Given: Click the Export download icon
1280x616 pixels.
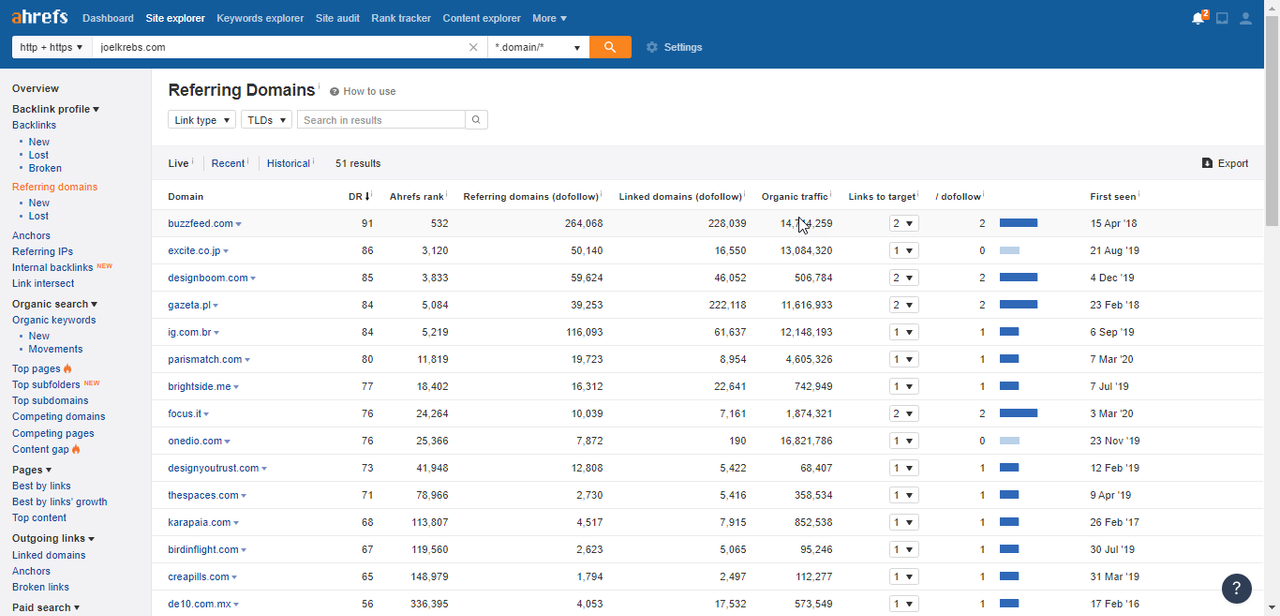Looking at the screenshot, I should pyautogui.click(x=1207, y=163).
